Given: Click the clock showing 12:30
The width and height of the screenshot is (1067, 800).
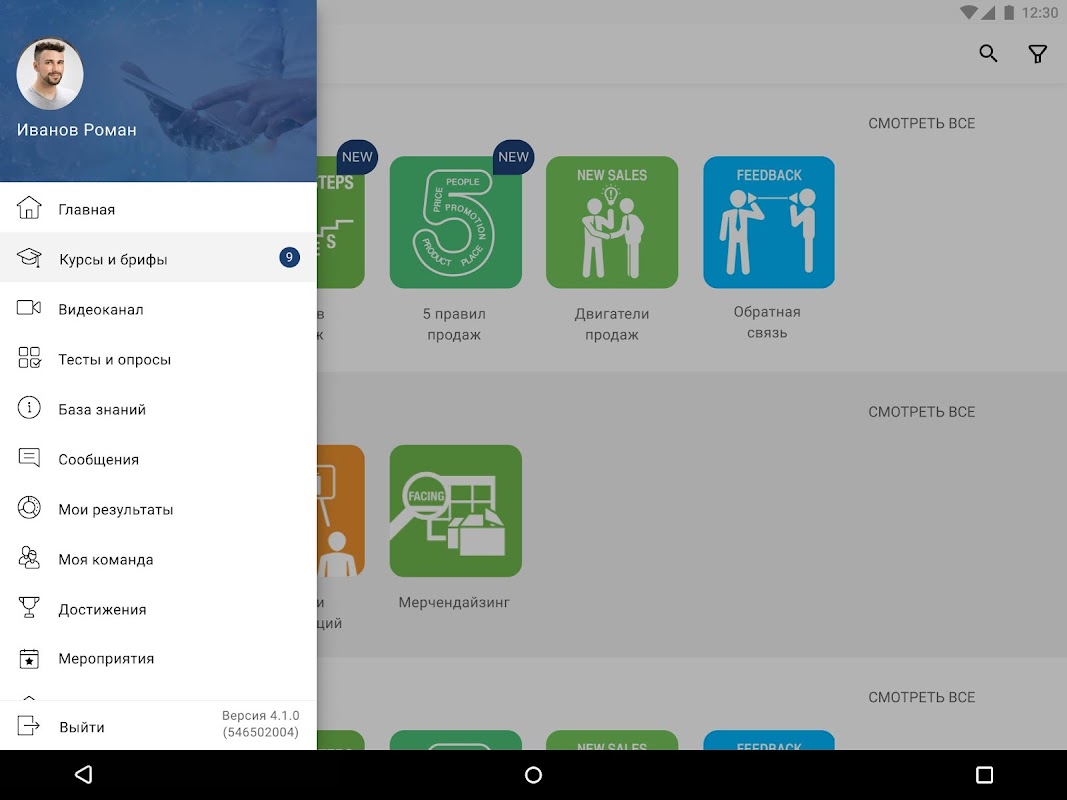Looking at the screenshot, I should (x=1040, y=12).
